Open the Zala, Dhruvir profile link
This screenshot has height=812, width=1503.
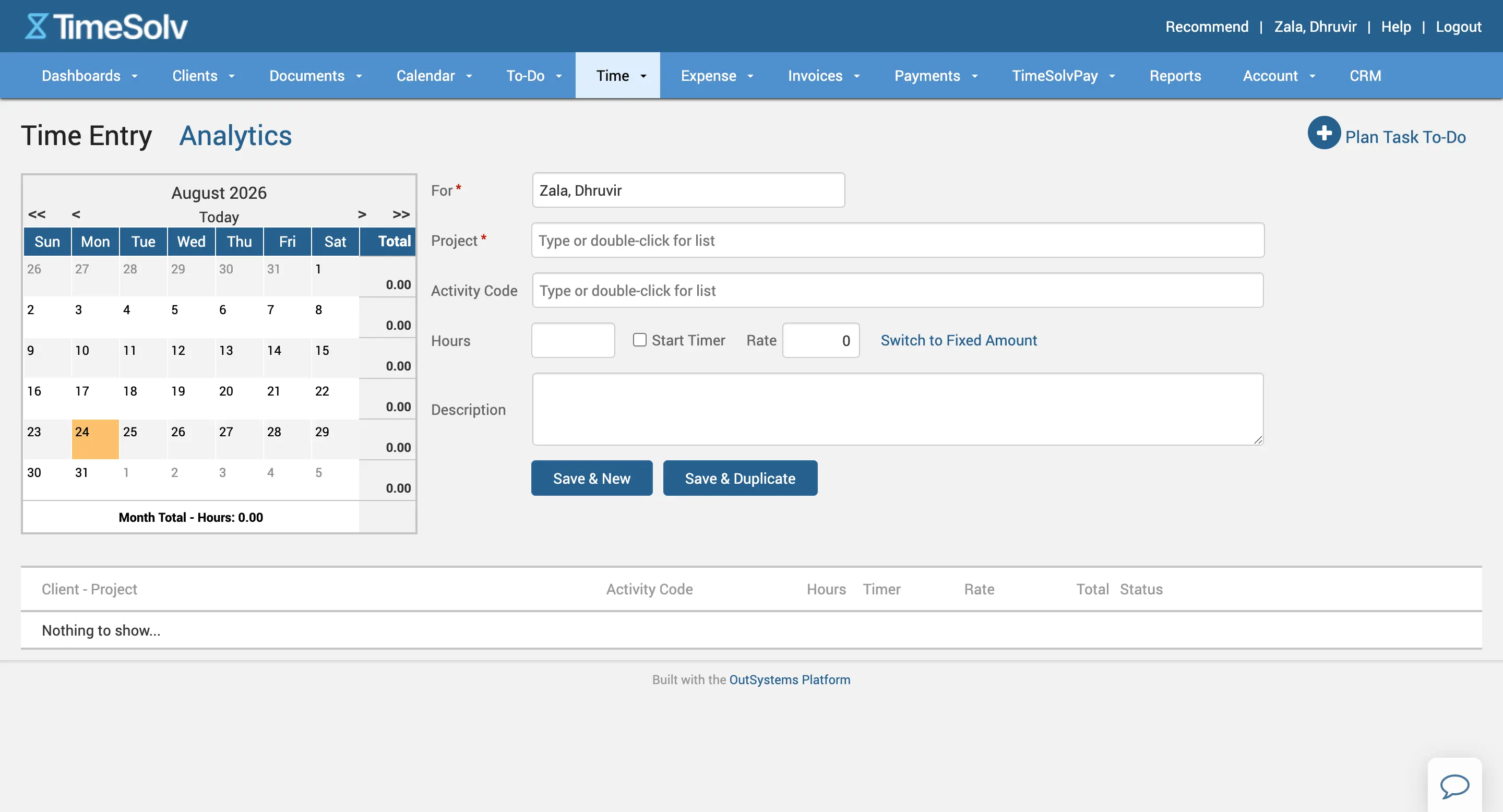(1315, 27)
